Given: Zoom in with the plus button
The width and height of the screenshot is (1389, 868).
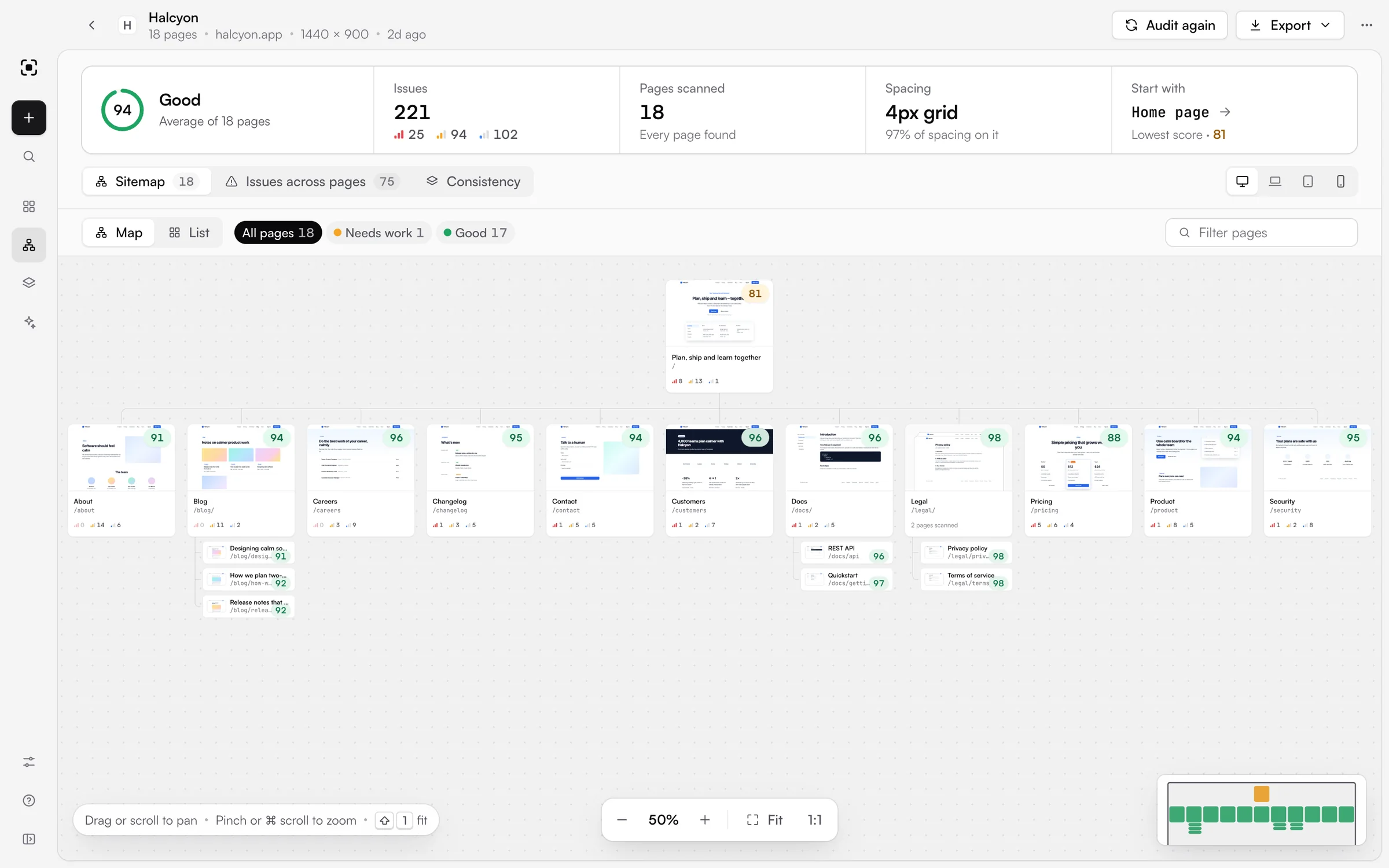Looking at the screenshot, I should [705, 820].
